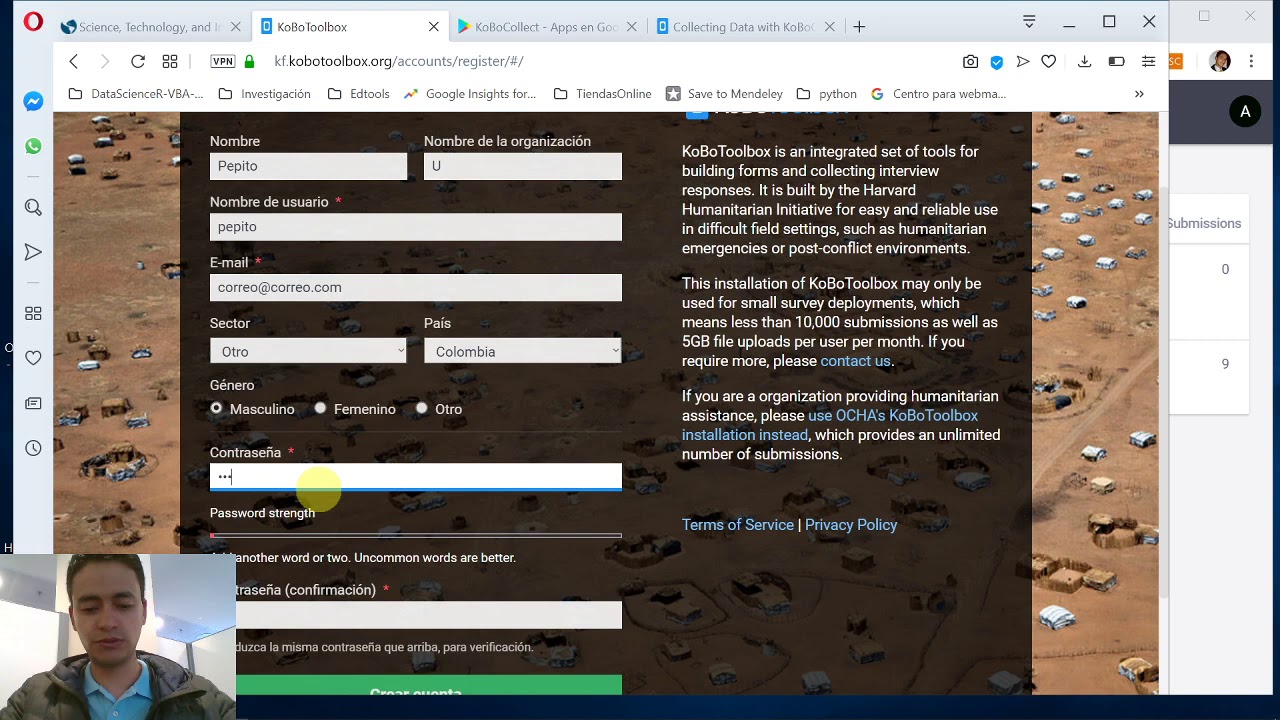Open Messenger in Opera sidebar
1280x720 pixels.
coord(33,101)
